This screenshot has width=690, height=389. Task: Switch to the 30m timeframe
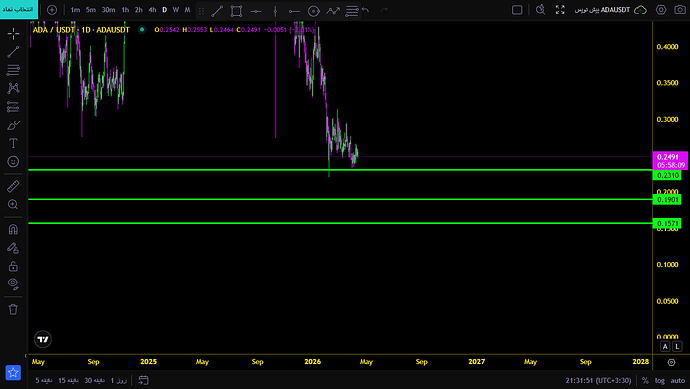pyautogui.click(x=108, y=10)
